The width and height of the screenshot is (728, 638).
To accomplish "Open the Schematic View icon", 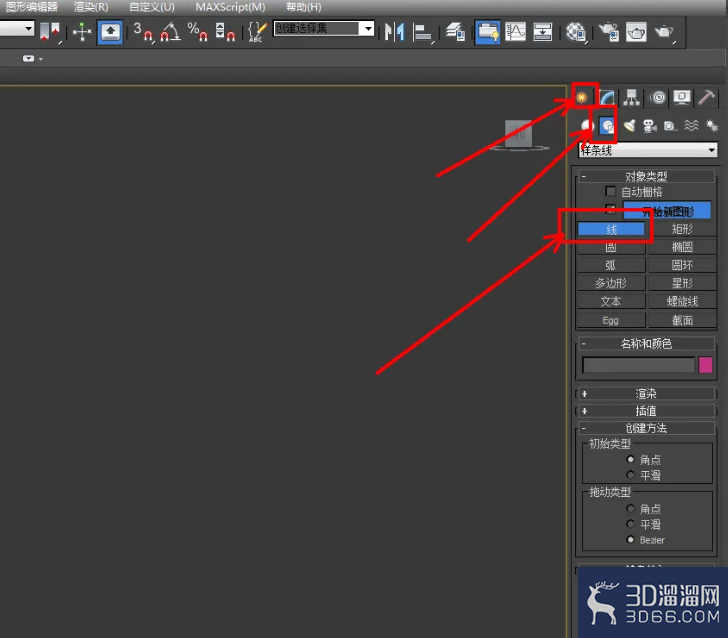I will 542,32.
